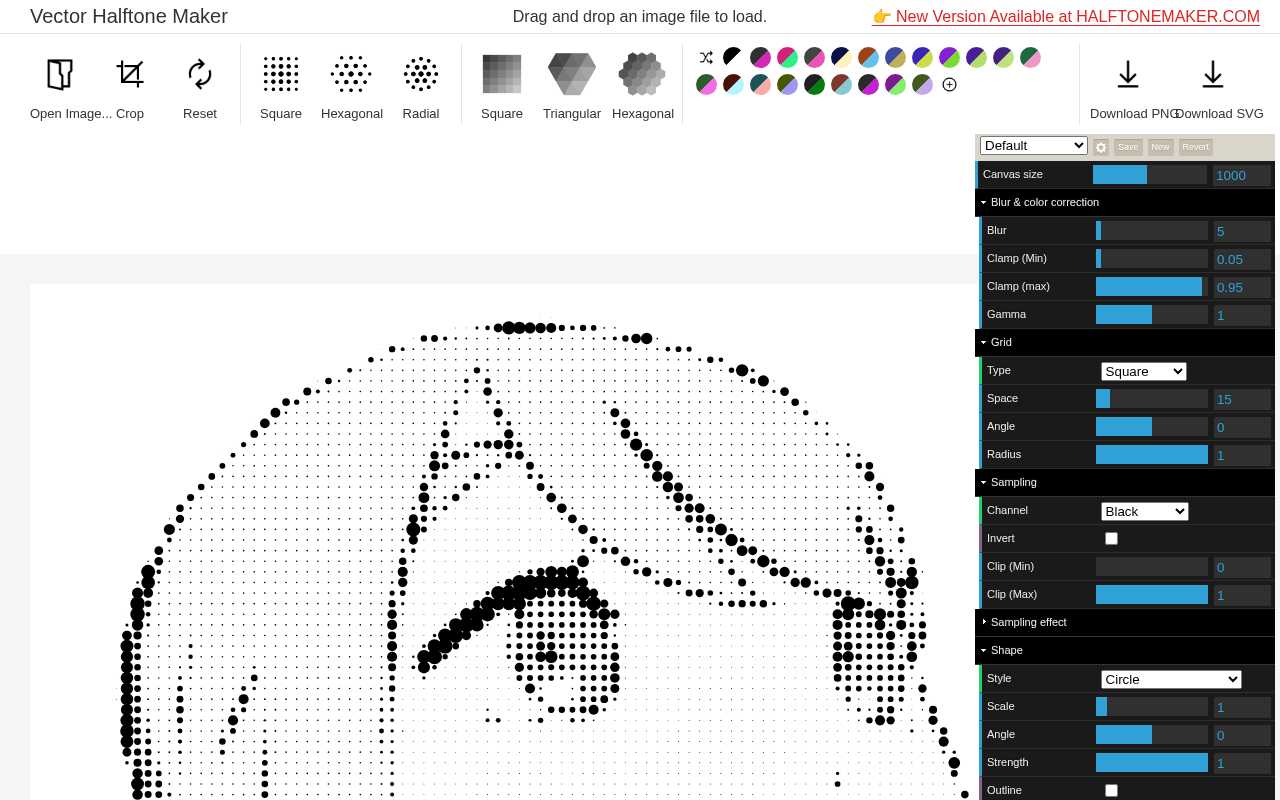Image resolution: width=1280 pixels, height=800 pixels.
Task: Save the current preset
Action: (1127, 147)
